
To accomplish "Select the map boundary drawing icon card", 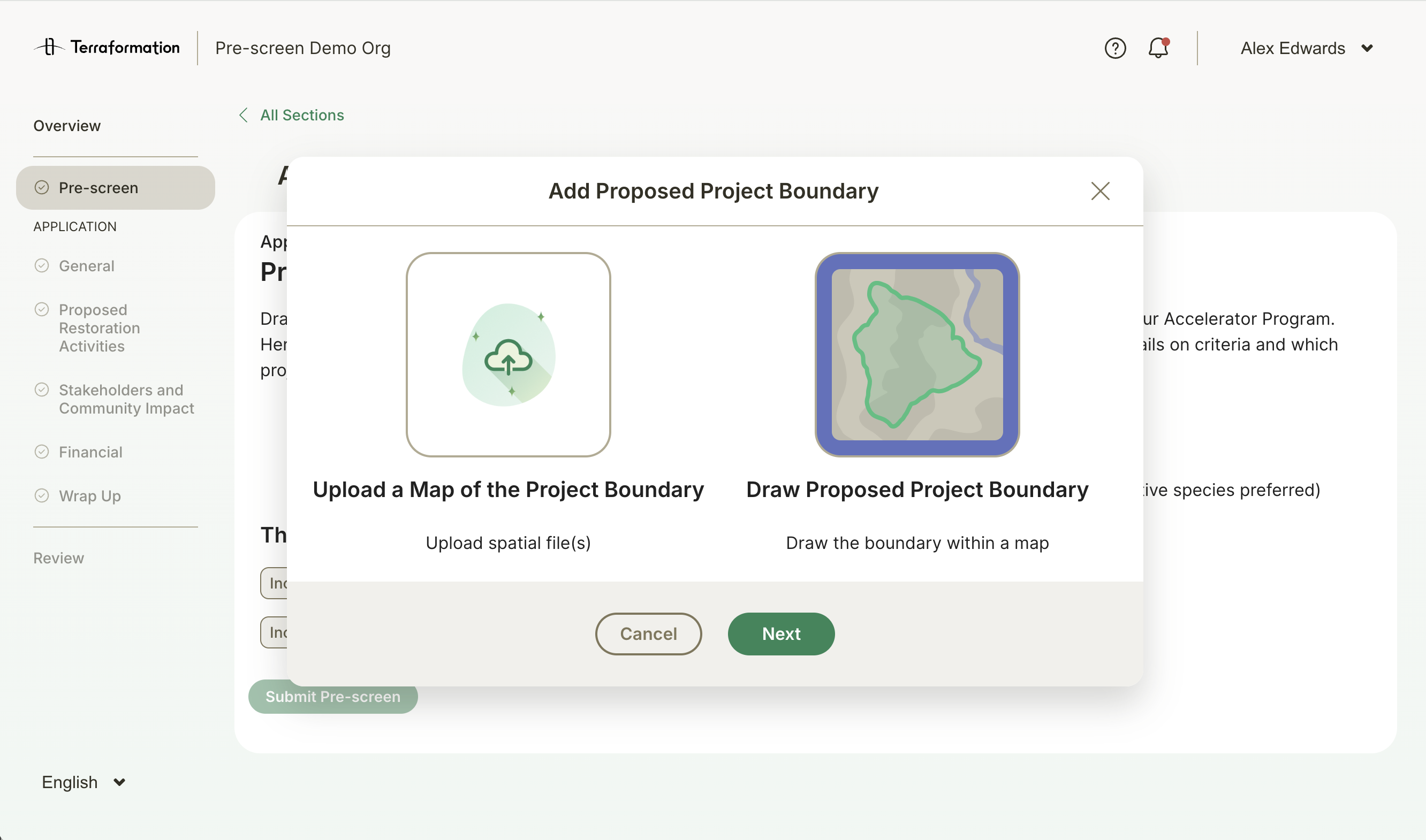I will [x=916, y=355].
